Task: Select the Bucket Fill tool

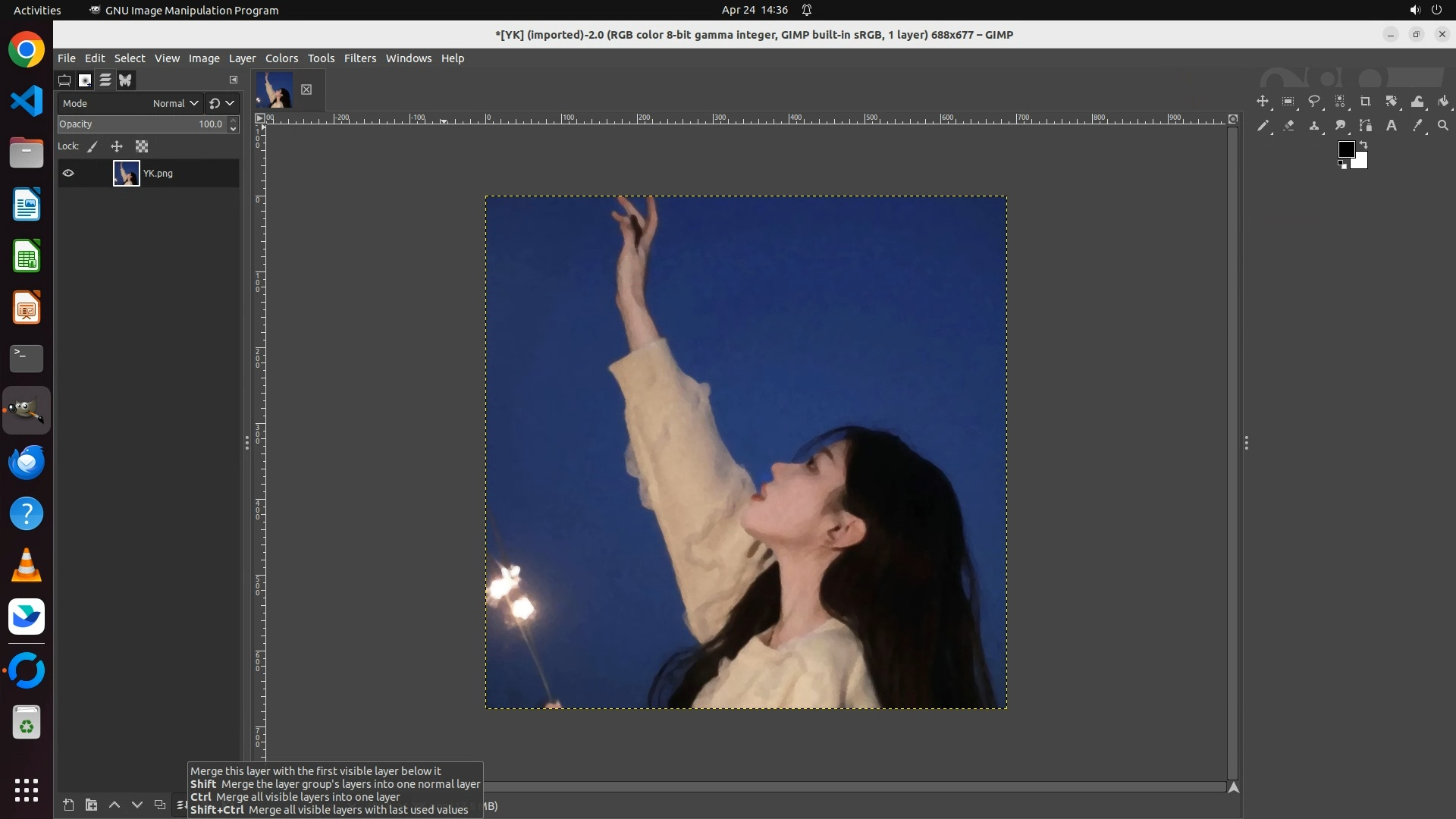Action: (x=1443, y=102)
